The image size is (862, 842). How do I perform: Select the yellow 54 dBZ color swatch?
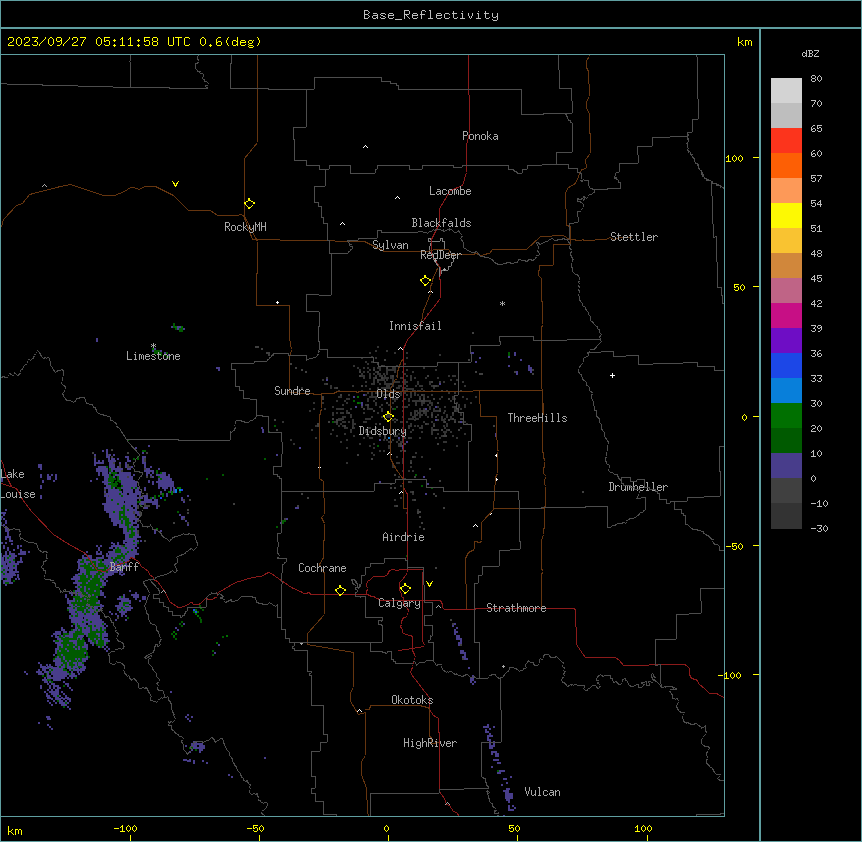[786, 215]
